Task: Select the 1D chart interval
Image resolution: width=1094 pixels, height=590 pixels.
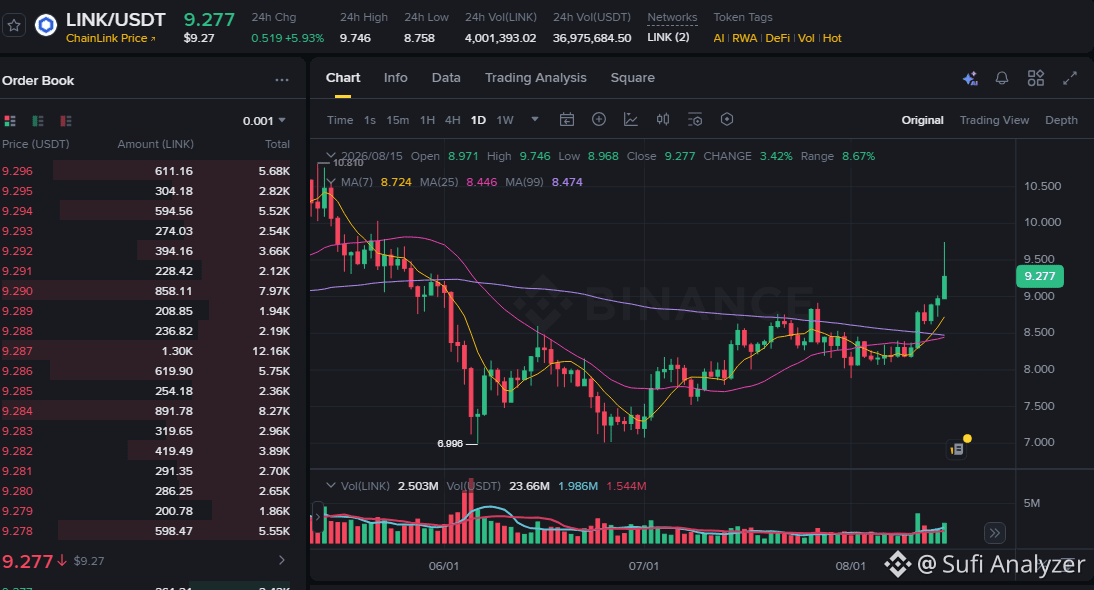Action: (478, 120)
